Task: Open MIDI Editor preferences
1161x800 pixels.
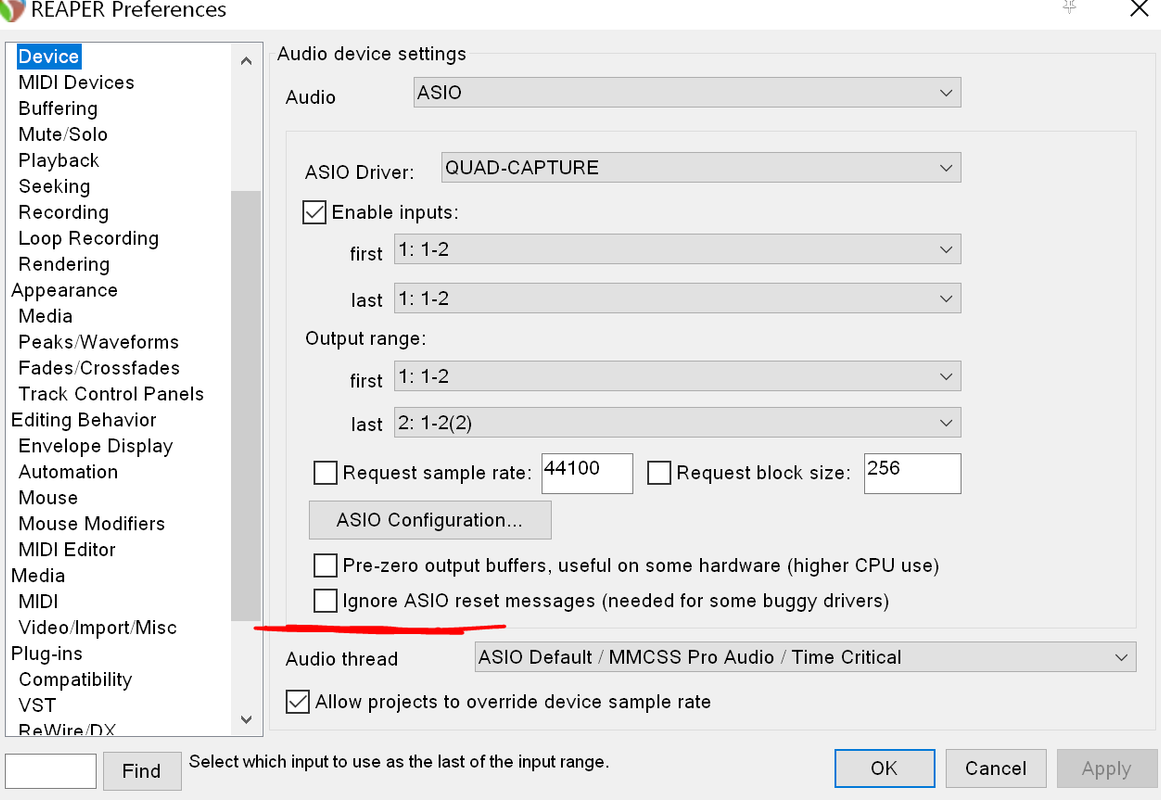Action: point(67,549)
